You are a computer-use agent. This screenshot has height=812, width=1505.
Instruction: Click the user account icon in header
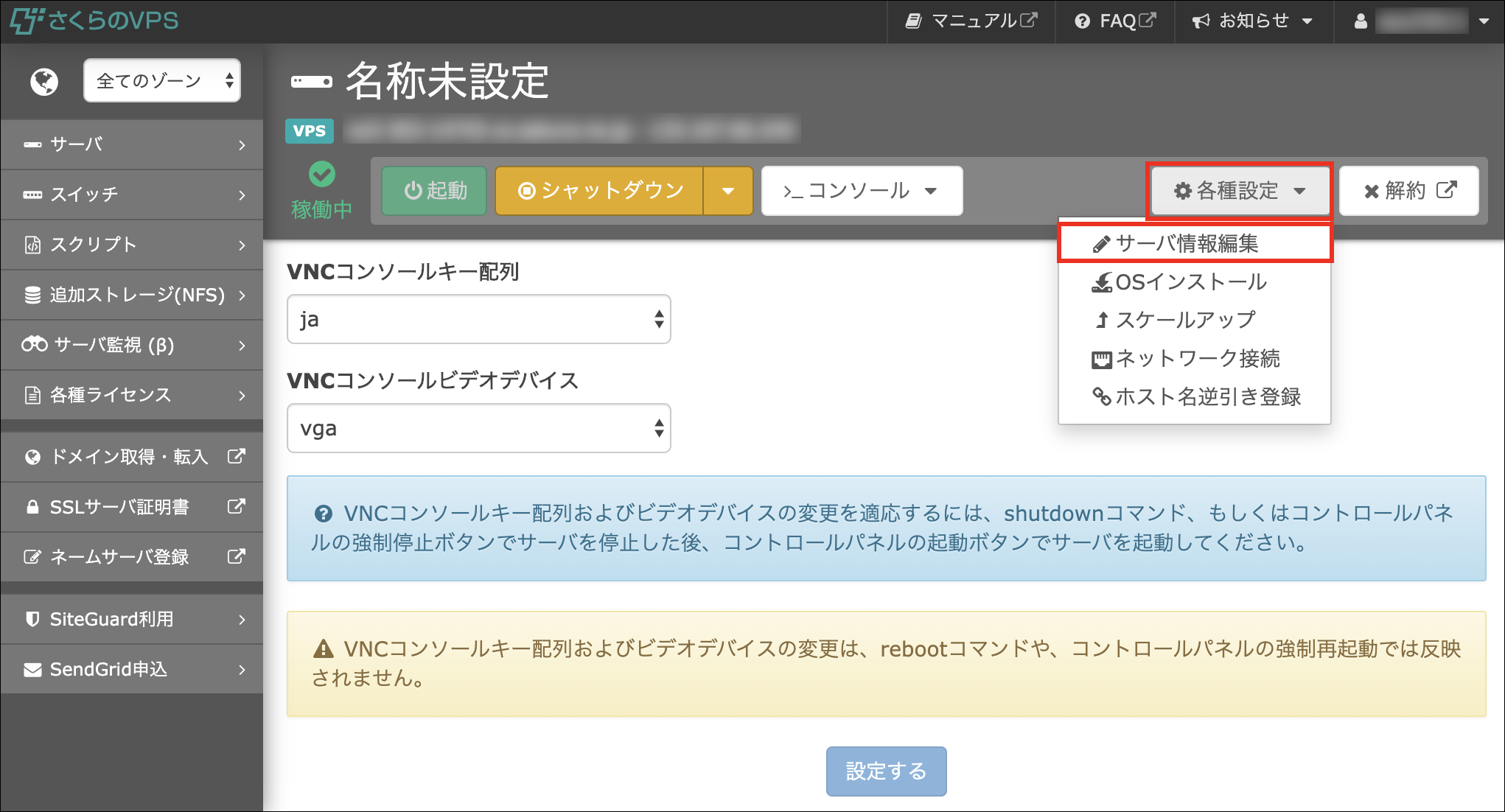[1361, 21]
